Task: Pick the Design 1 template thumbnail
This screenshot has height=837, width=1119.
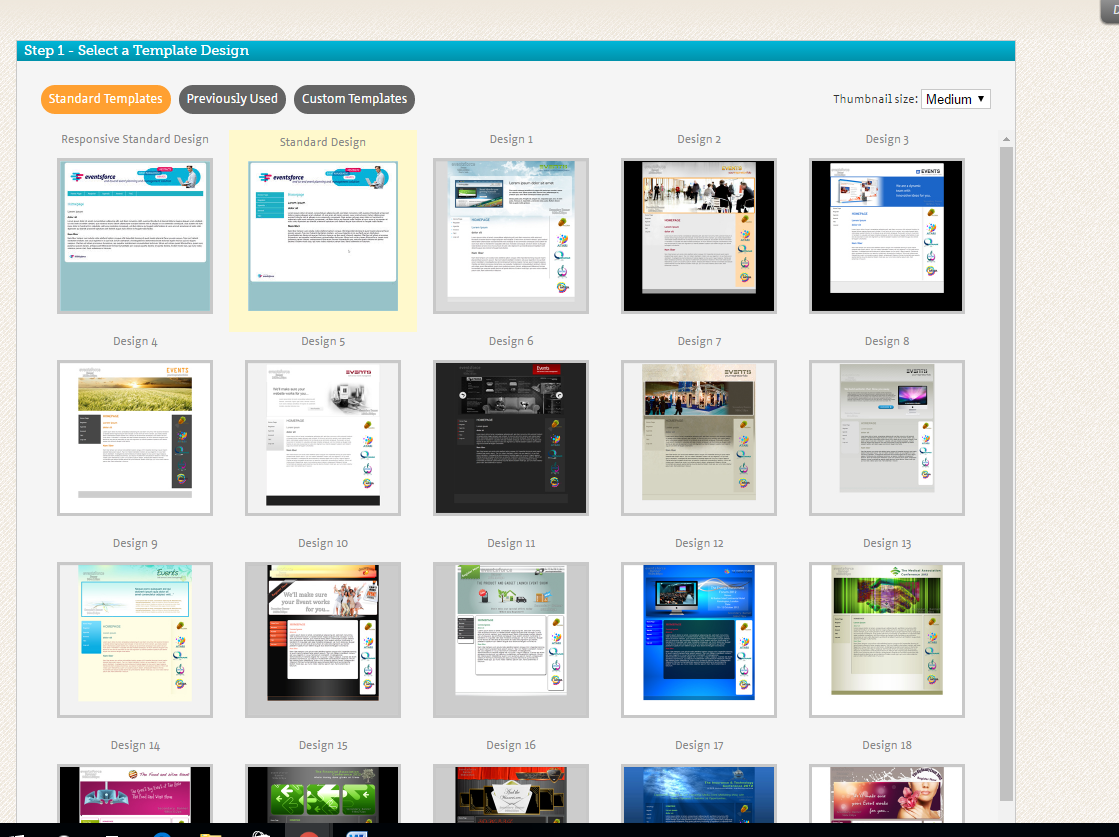Action: [511, 236]
